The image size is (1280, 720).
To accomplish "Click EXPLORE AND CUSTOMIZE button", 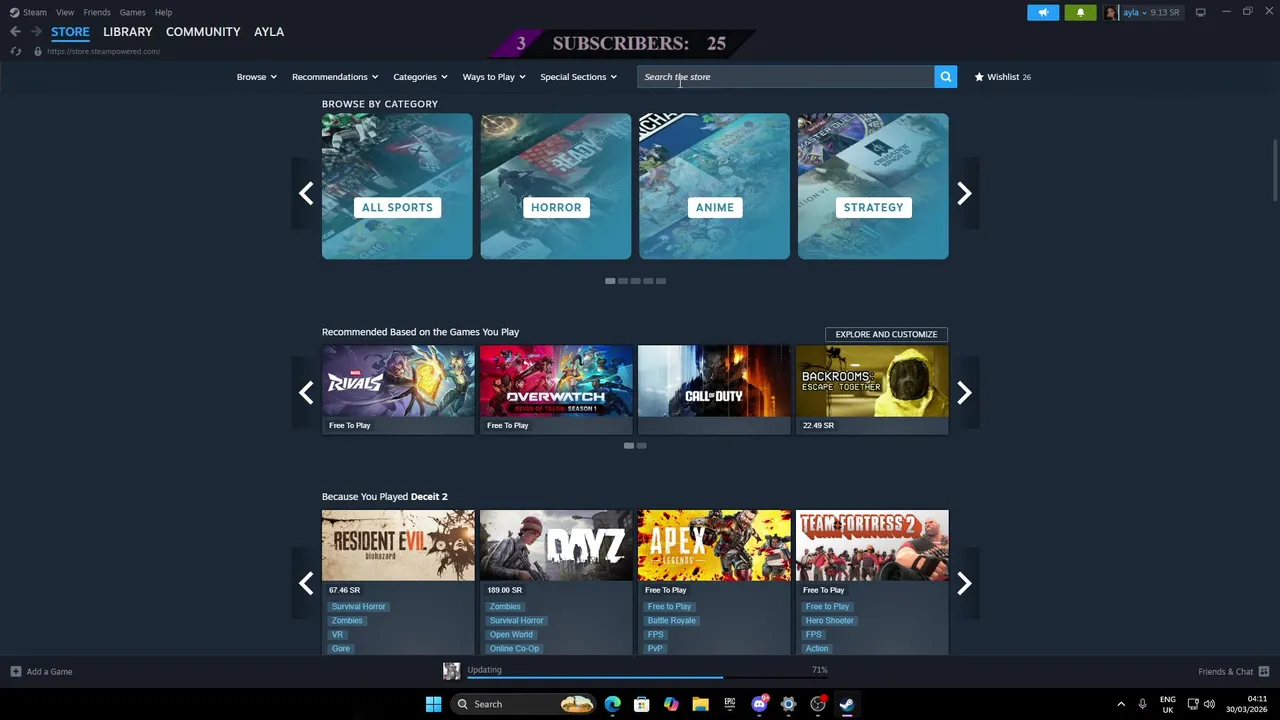I will pyautogui.click(x=886, y=334).
